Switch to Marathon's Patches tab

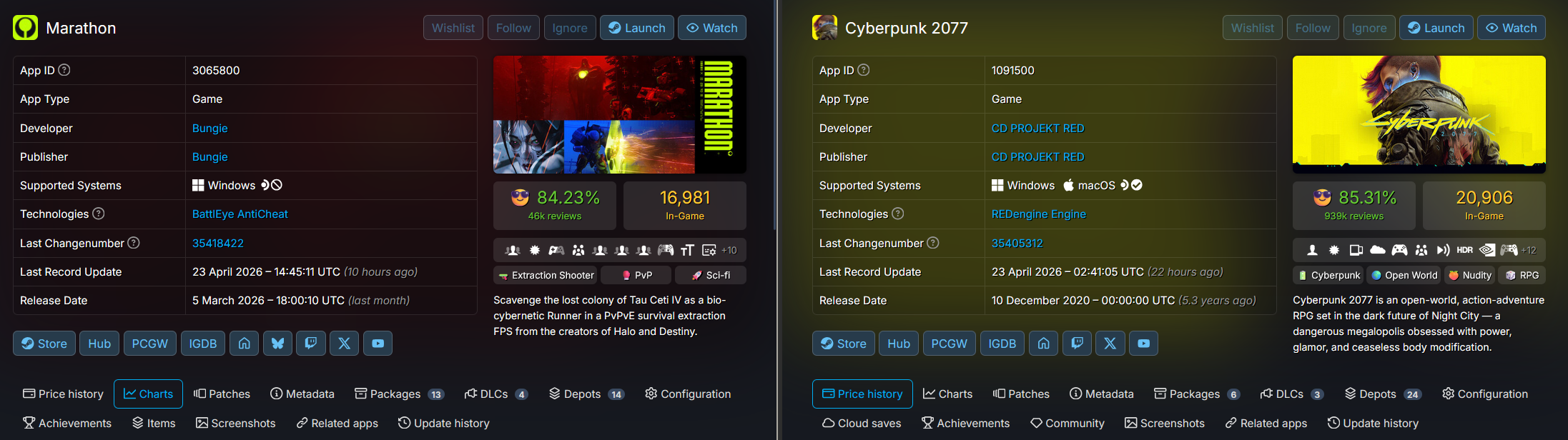[x=222, y=394]
